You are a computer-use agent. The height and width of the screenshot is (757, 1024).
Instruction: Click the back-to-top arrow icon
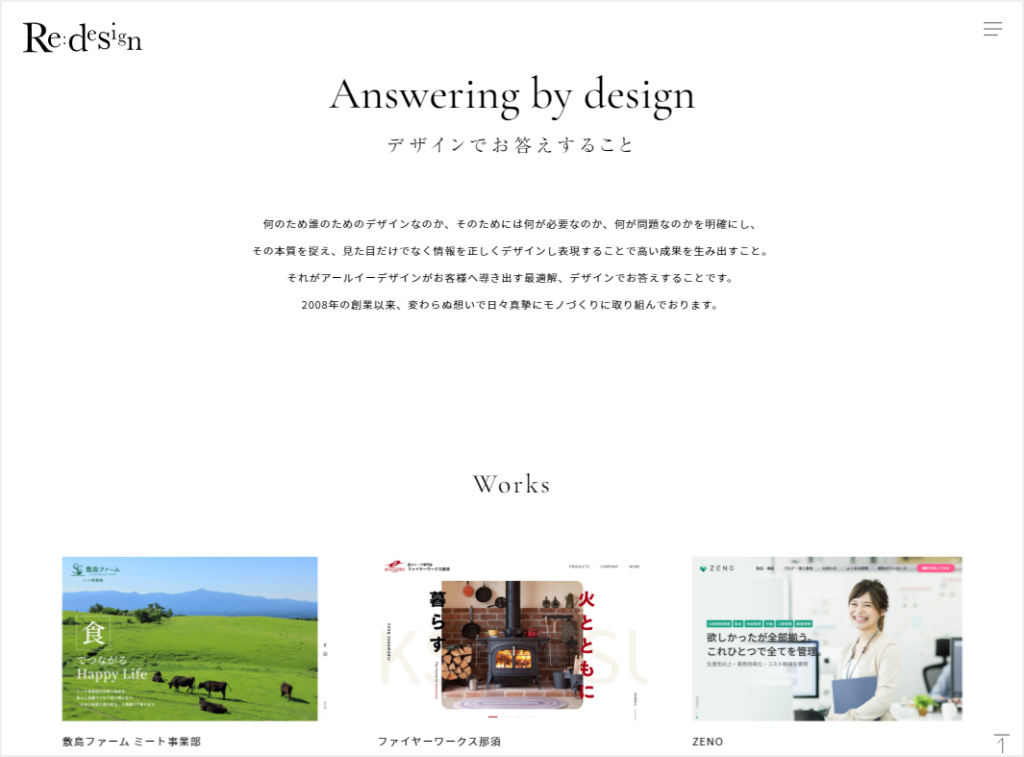[1001, 743]
